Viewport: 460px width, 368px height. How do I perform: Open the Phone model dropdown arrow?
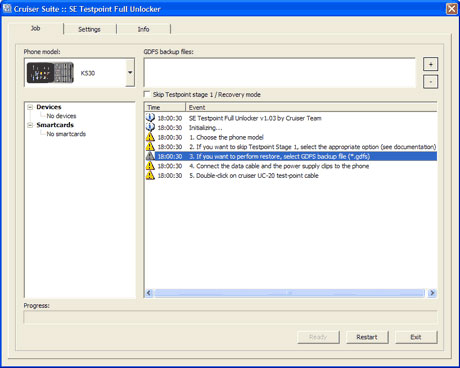130,73
